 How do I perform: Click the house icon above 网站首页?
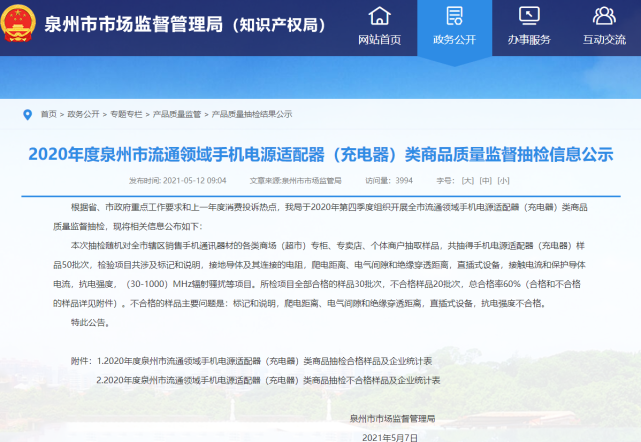pyautogui.click(x=379, y=16)
